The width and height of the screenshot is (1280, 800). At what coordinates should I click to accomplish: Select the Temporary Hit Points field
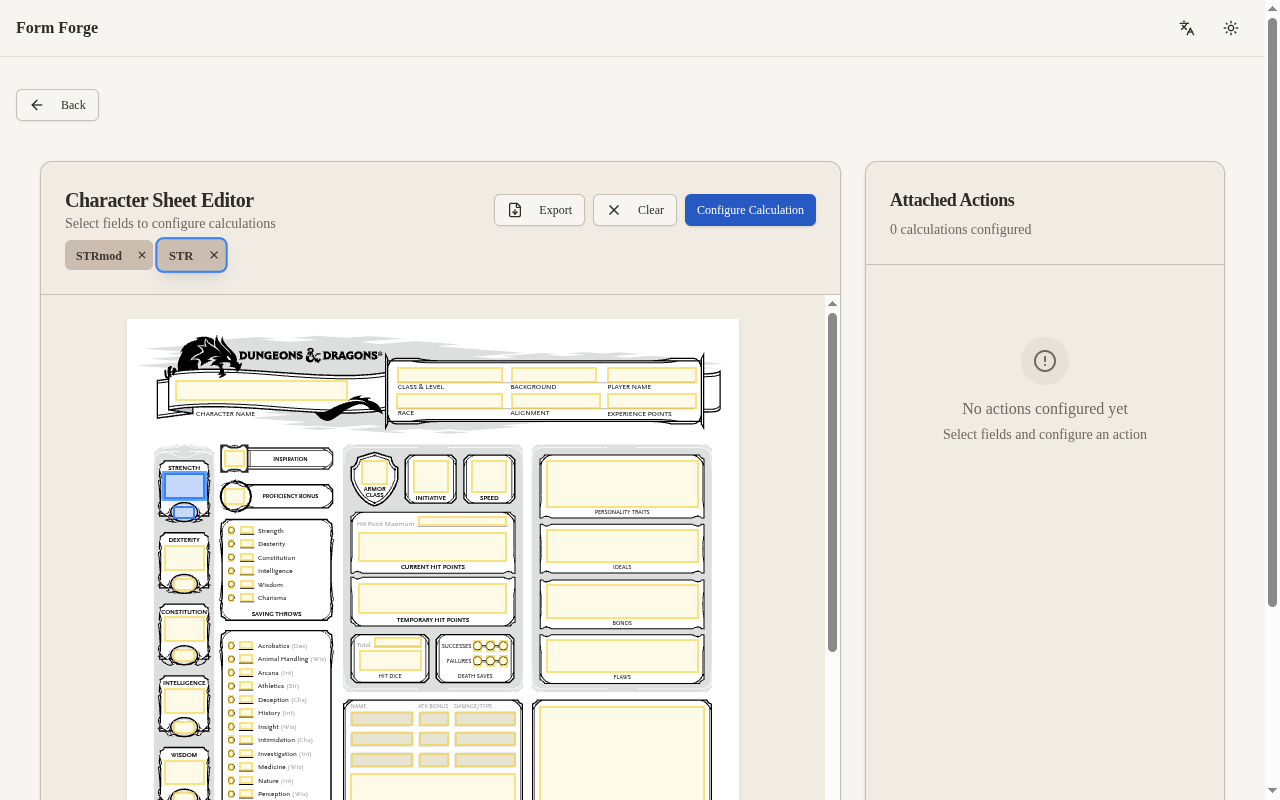433,599
